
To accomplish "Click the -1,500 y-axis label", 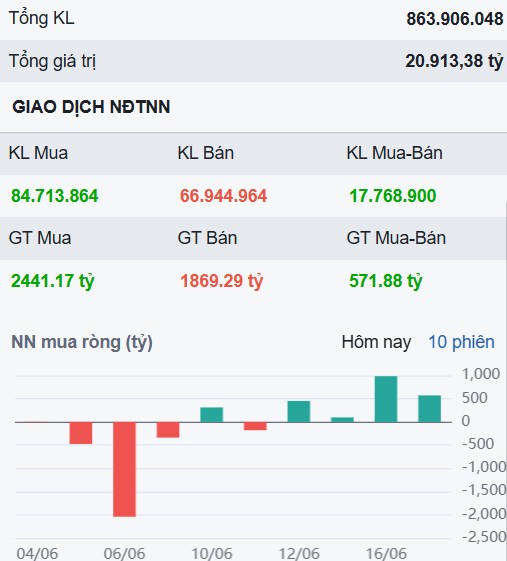I will [484, 490].
